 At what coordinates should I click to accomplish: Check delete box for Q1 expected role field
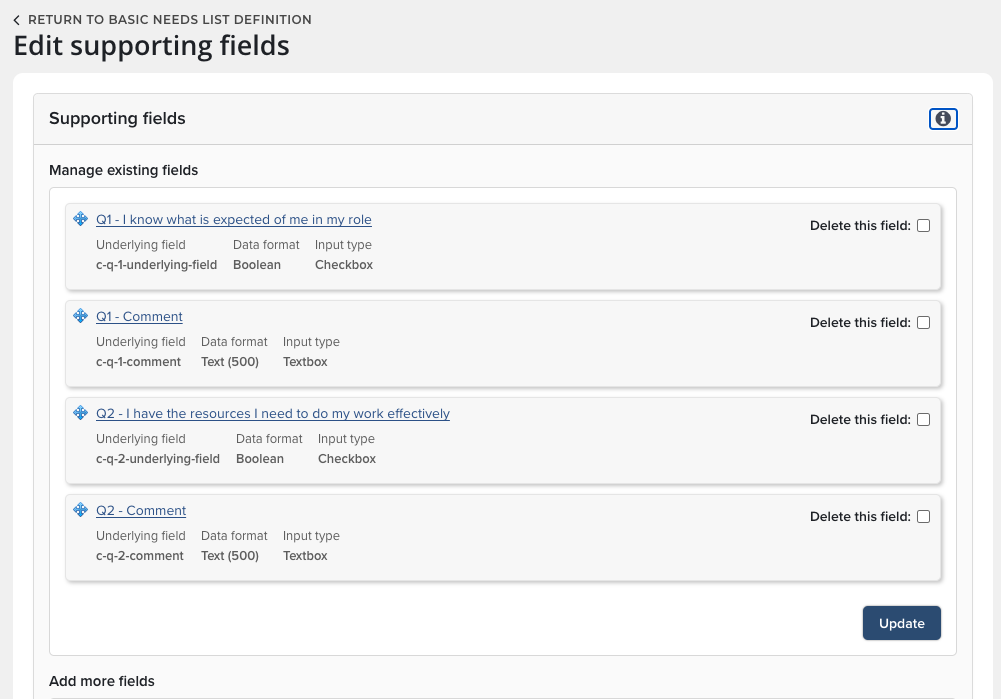(x=923, y=226)
